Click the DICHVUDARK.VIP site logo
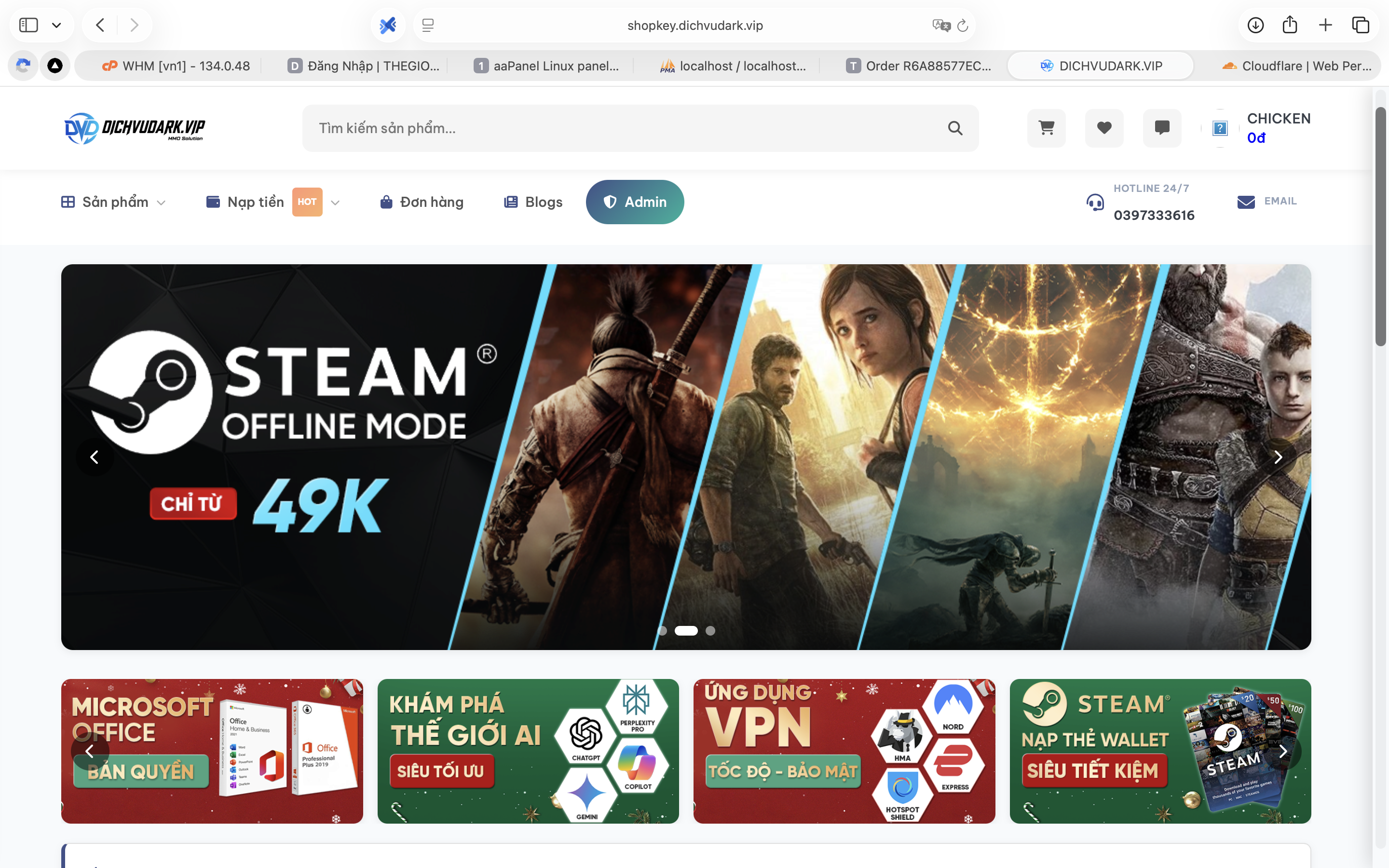 (135, 128)
